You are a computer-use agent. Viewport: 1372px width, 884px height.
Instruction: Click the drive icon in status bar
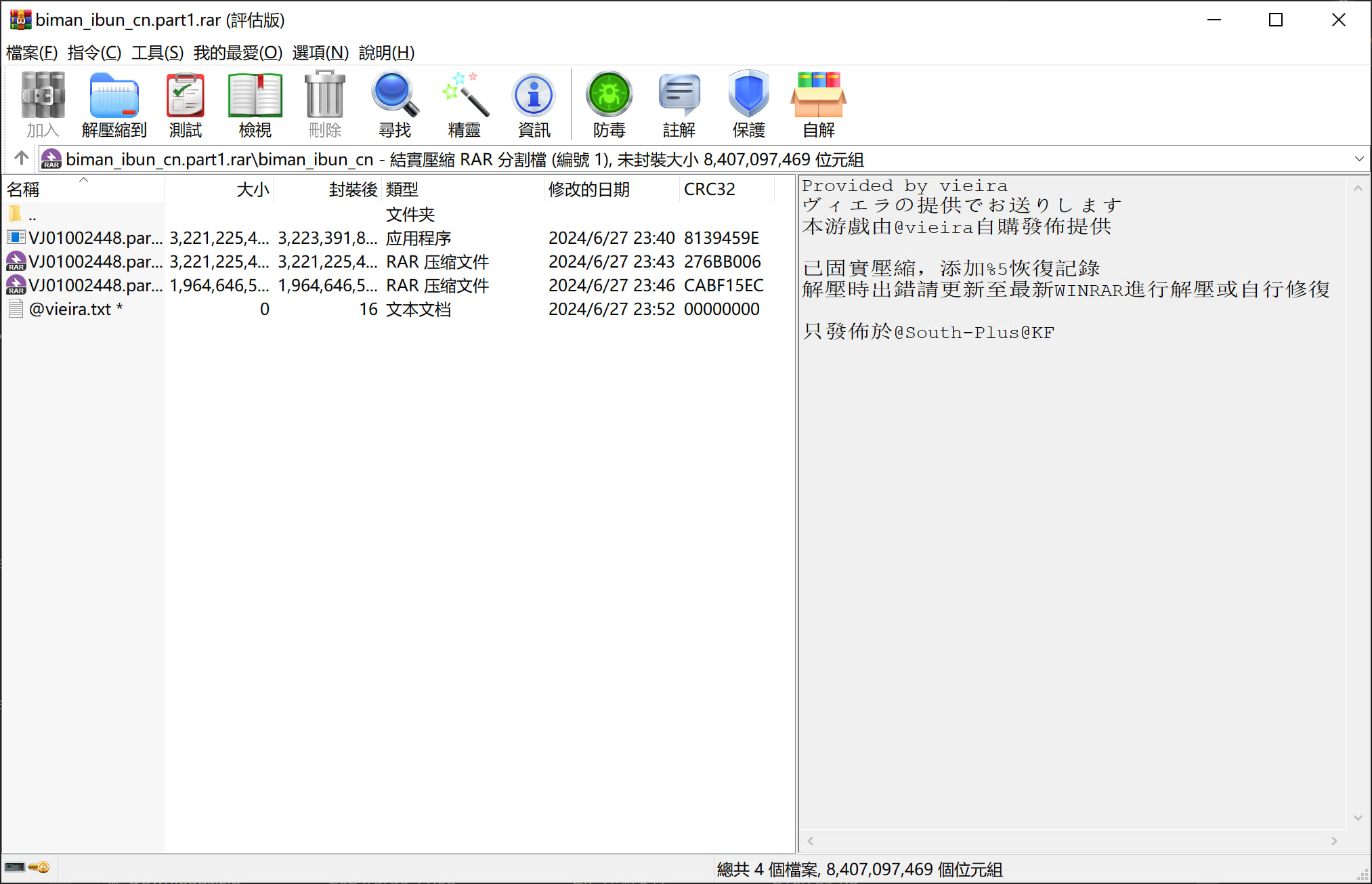(15, 867)
